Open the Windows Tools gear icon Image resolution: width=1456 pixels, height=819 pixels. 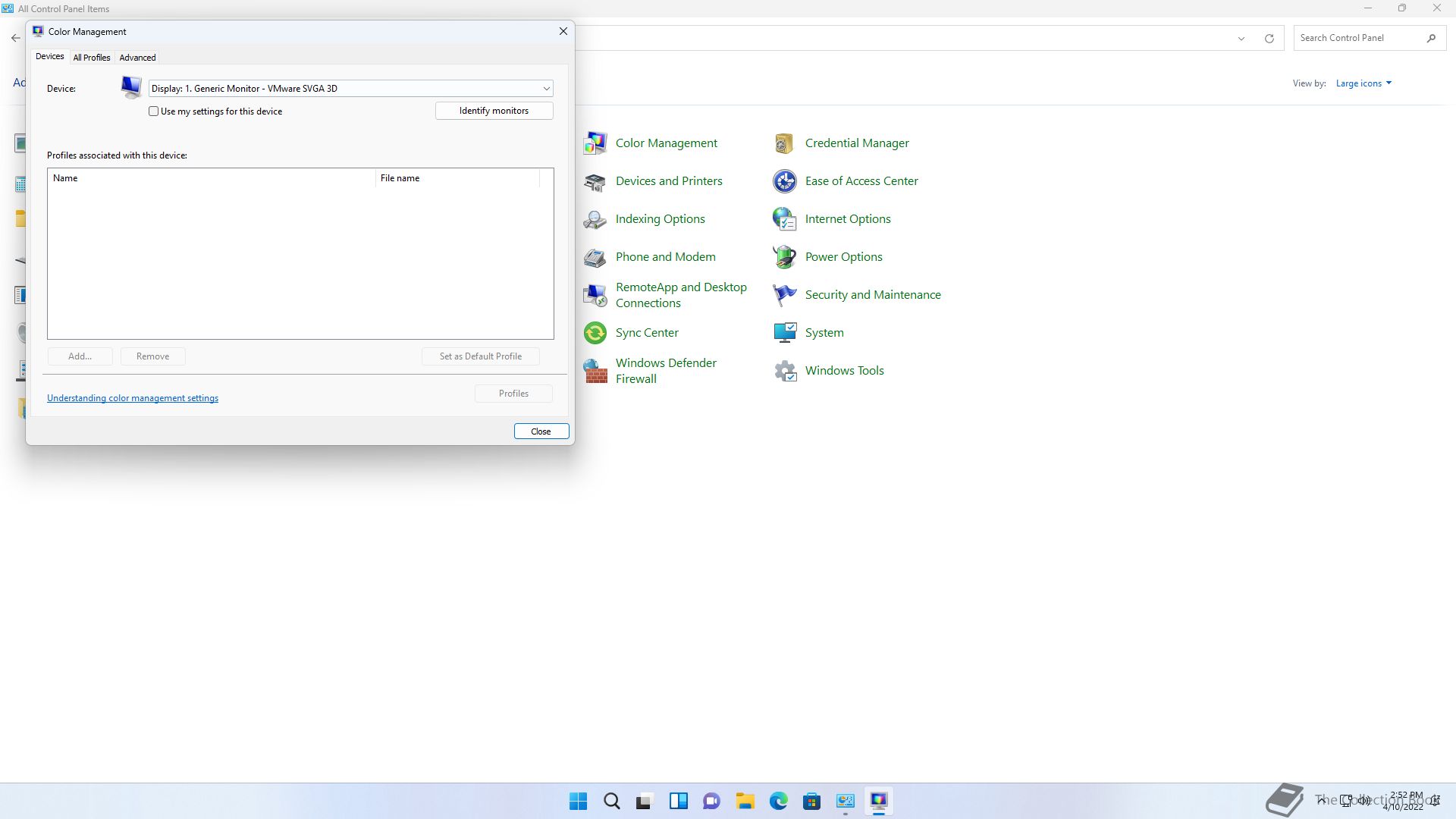785,371
